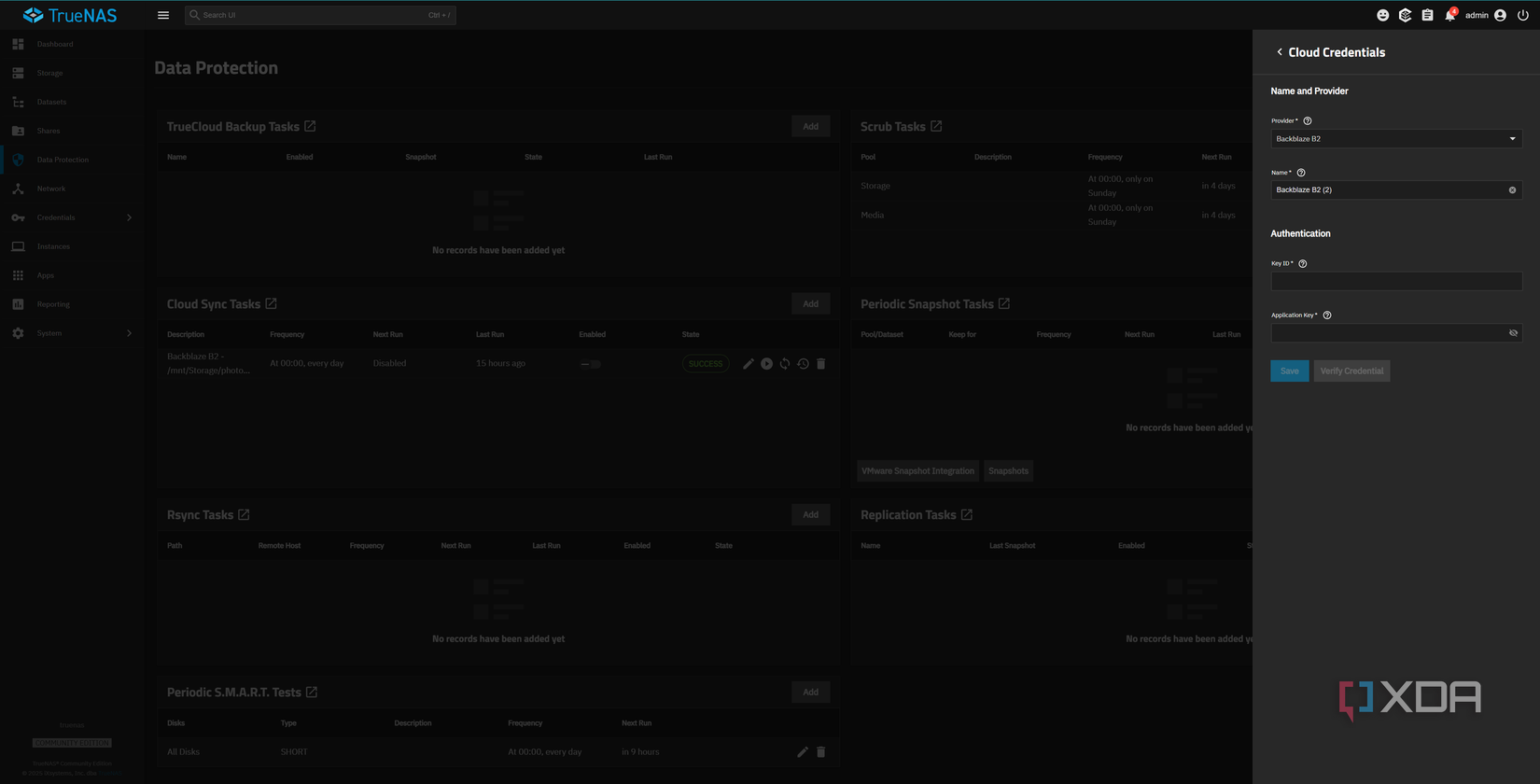This screenshot has width=1540, height=784.
Task: Open the admin user menu
Action: (1486, 15)
